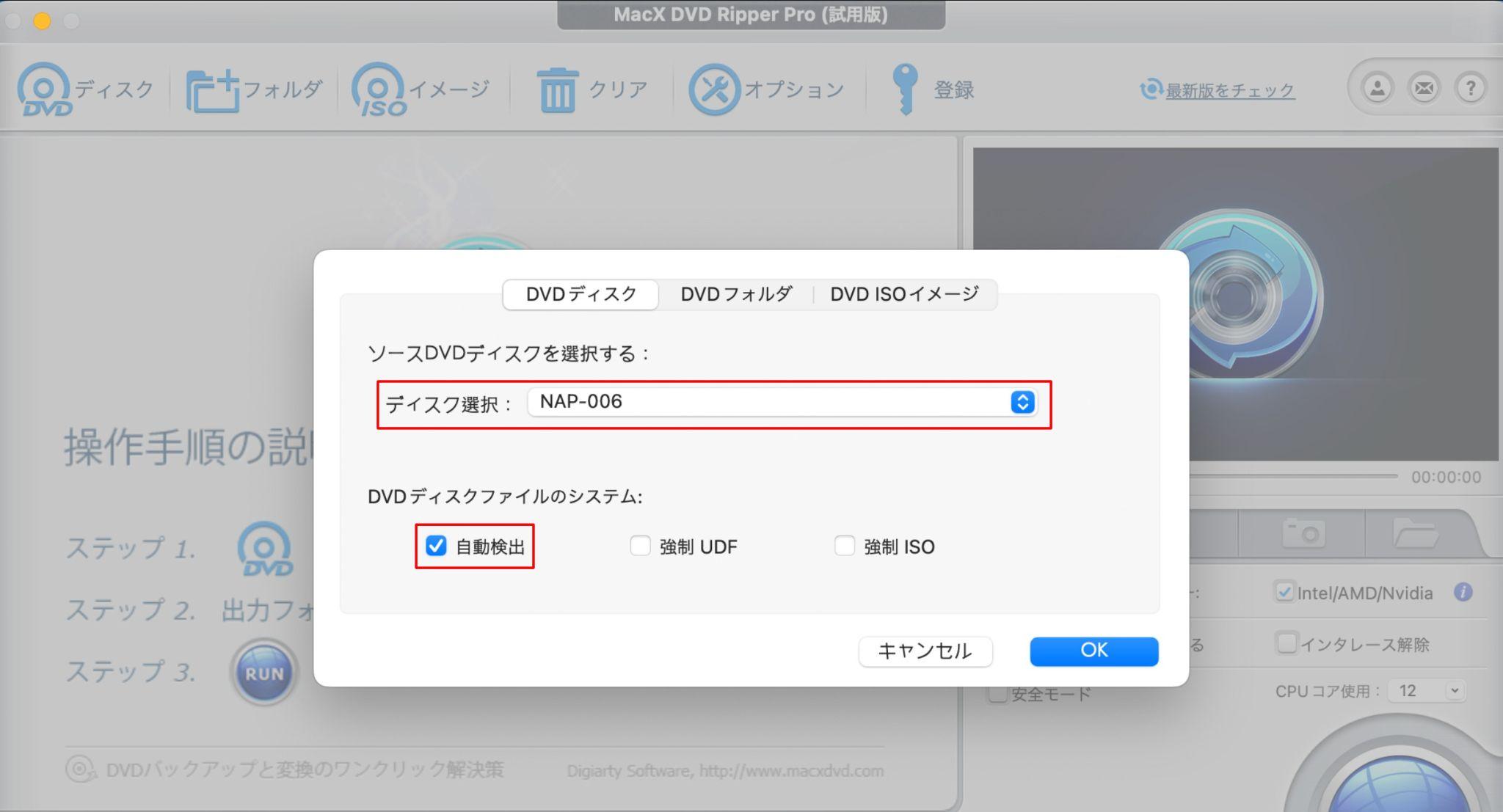Image resolution: width=1503 pixels, height=812 pixels.
Task: Click the 00:00:00 time readout
Action: (x=1446, y=477)
